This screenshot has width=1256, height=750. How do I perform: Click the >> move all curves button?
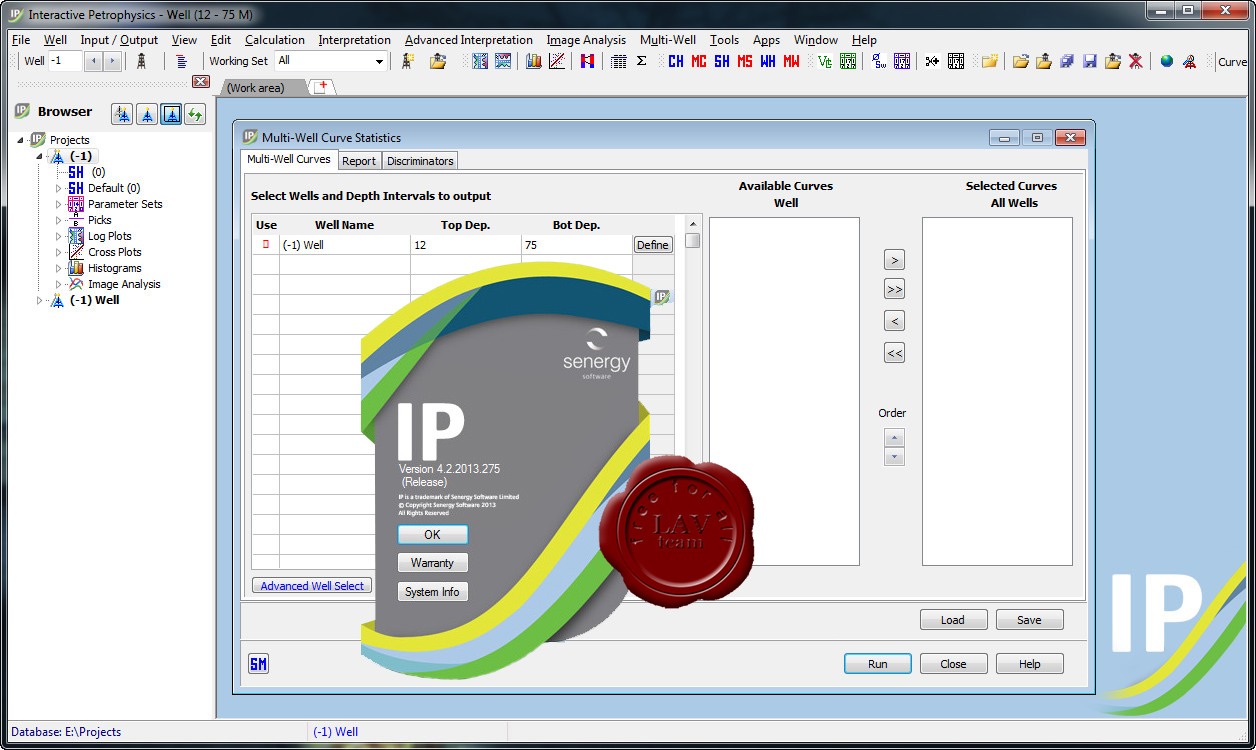895,289
